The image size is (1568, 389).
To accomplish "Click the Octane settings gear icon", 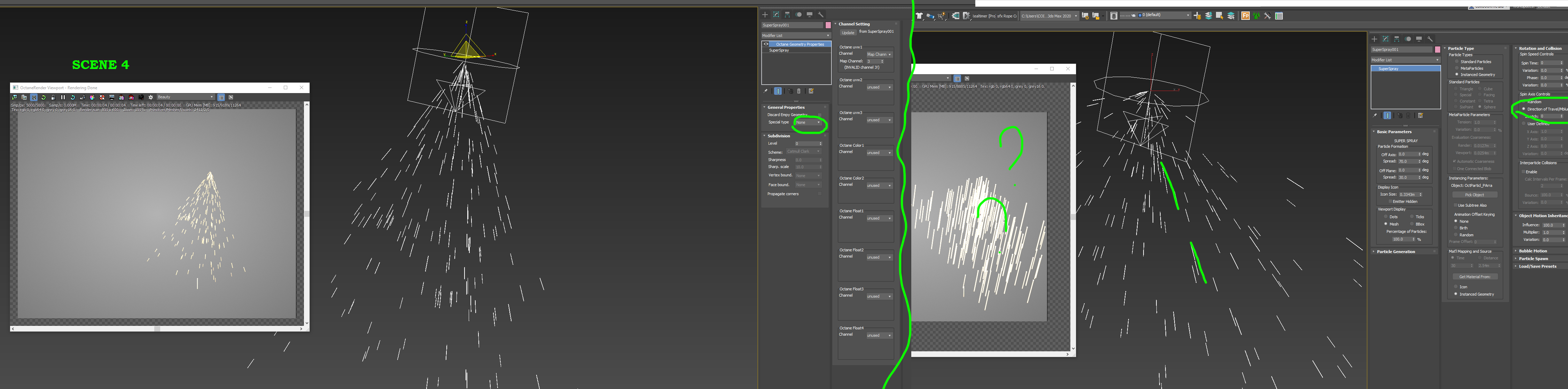I will 151,97.
